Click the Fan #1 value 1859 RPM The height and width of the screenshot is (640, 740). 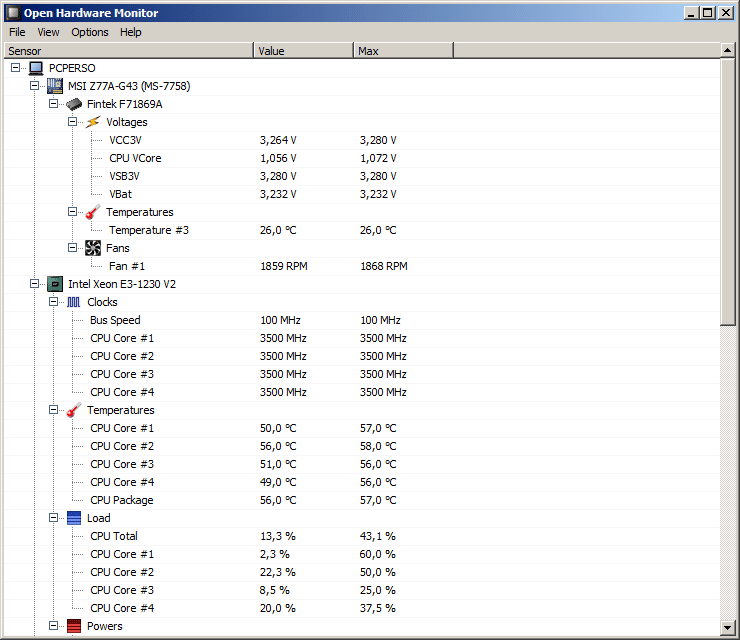pos(284,266)
